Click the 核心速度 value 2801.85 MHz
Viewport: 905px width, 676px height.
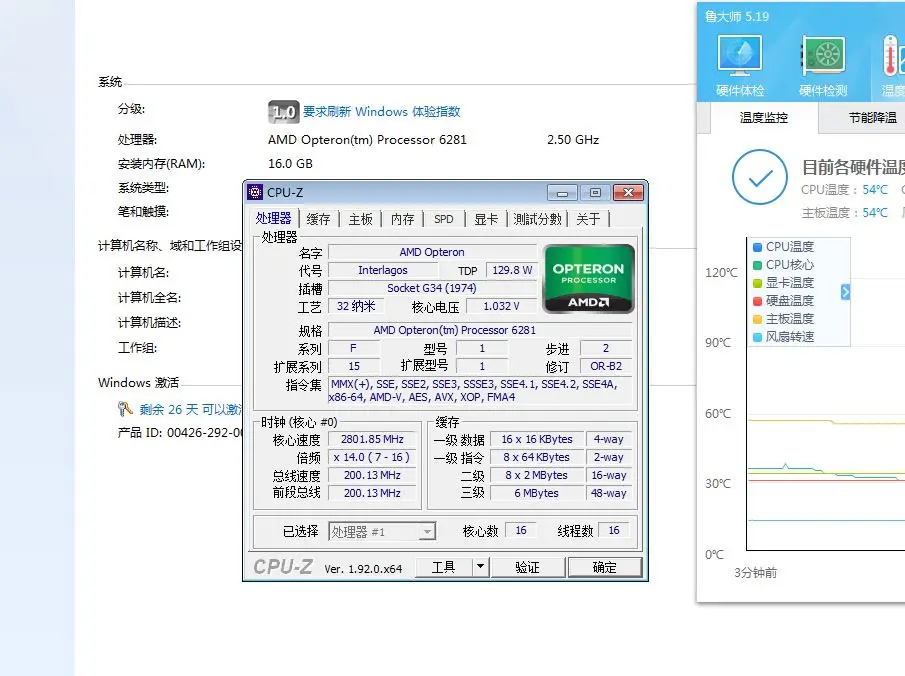click(x=372, y=439)
